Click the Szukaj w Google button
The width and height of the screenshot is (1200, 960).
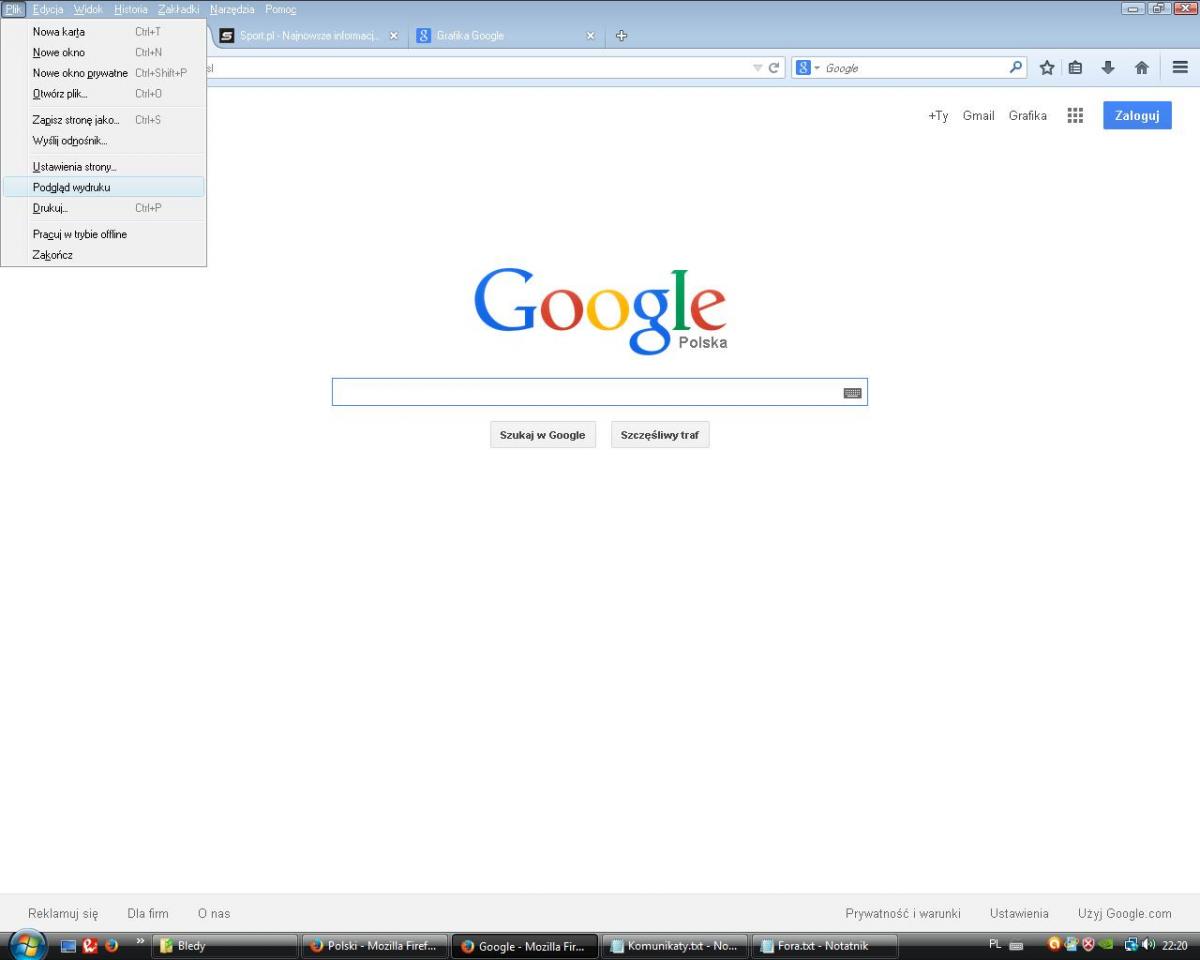pyautogui.click(x=543, y=435)
